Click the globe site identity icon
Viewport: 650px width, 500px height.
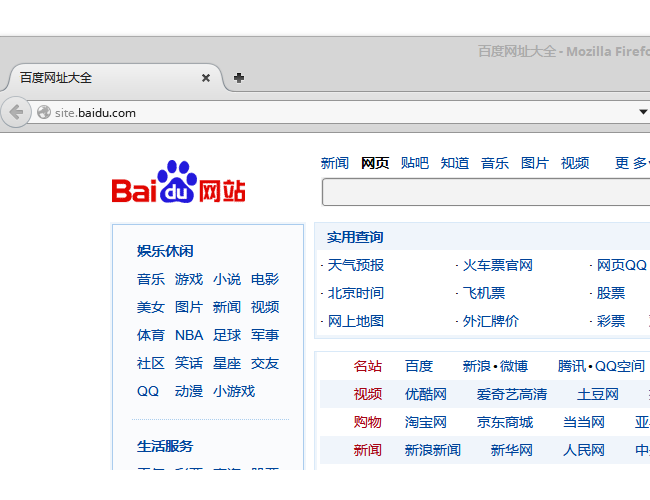click(44, 112)
